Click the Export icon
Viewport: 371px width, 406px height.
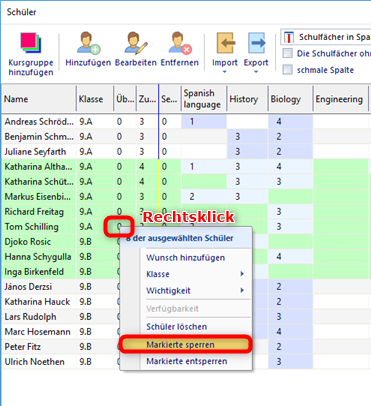click(x=256, y=43)
